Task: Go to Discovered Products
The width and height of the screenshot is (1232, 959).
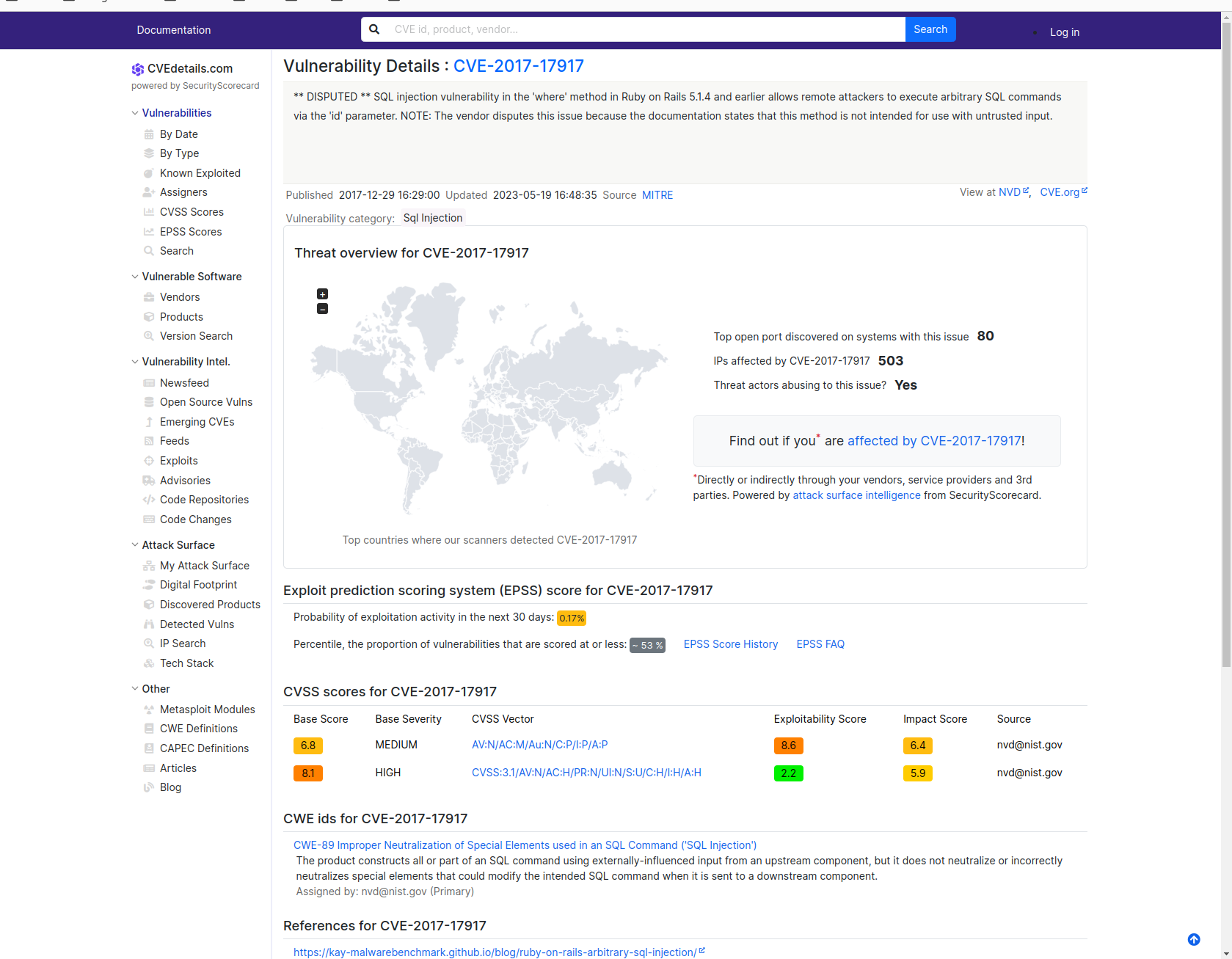Action: point(210,605)
